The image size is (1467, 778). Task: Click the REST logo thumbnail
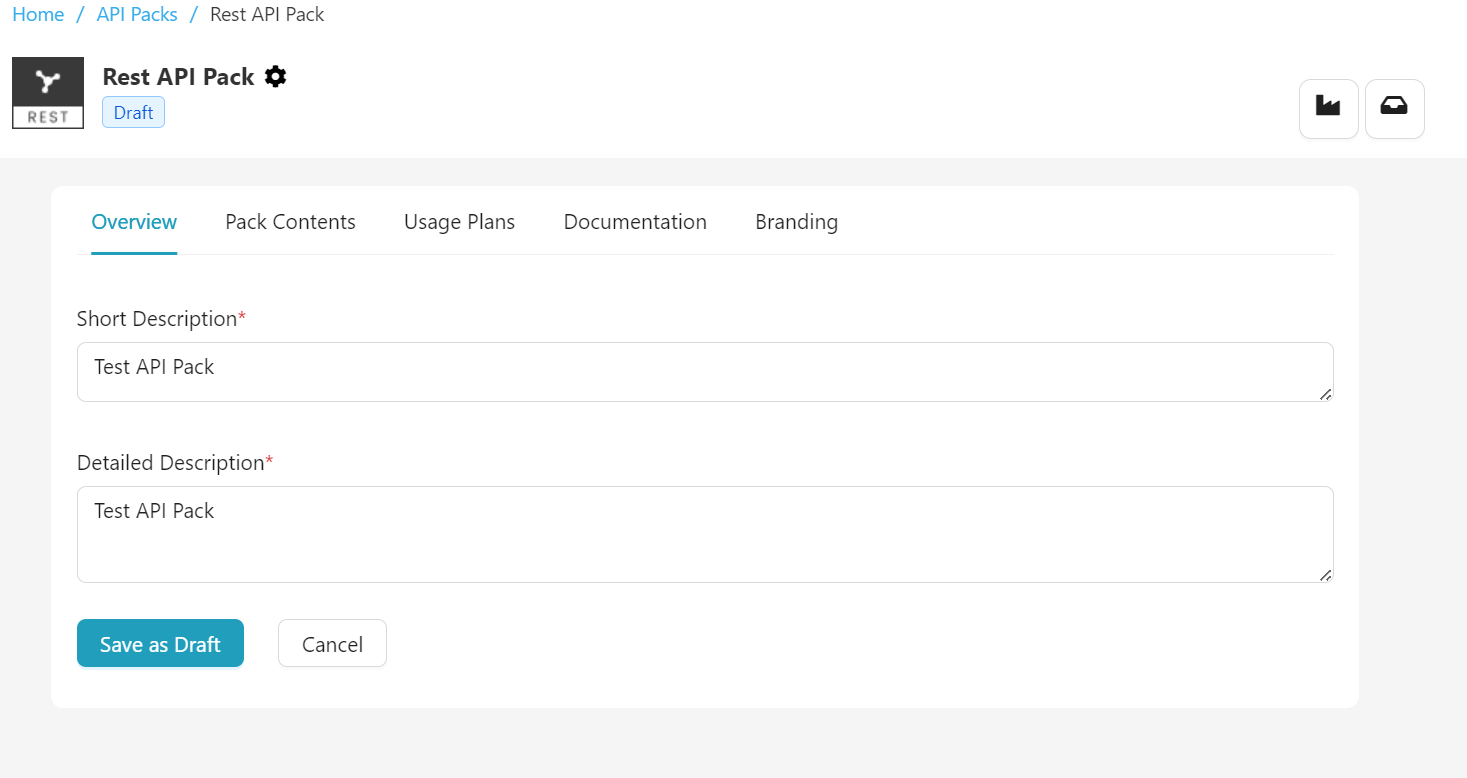point(48,93)
